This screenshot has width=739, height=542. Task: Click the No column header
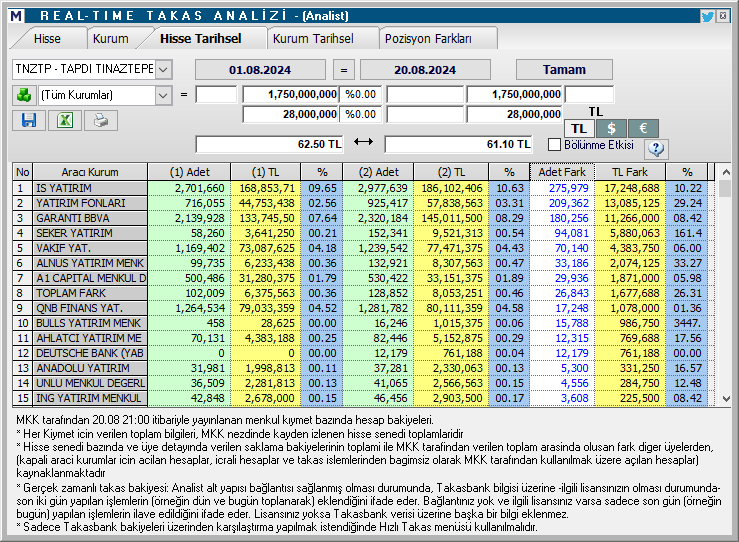(23, 172)
